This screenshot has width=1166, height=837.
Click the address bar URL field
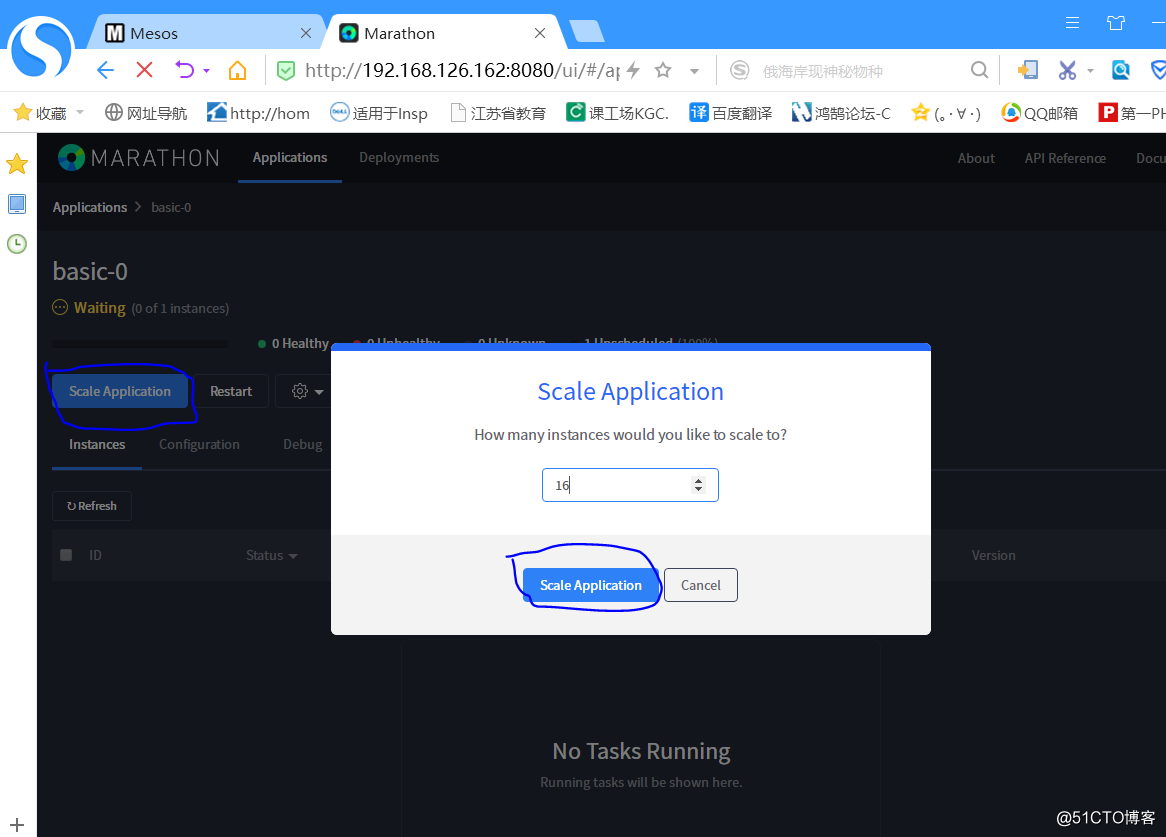(462, 71)
